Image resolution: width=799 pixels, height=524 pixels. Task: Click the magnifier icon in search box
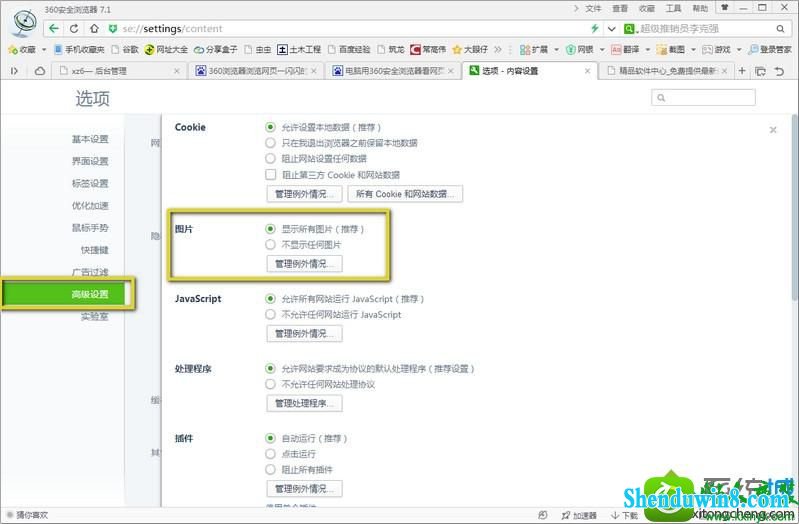(780, 29)
